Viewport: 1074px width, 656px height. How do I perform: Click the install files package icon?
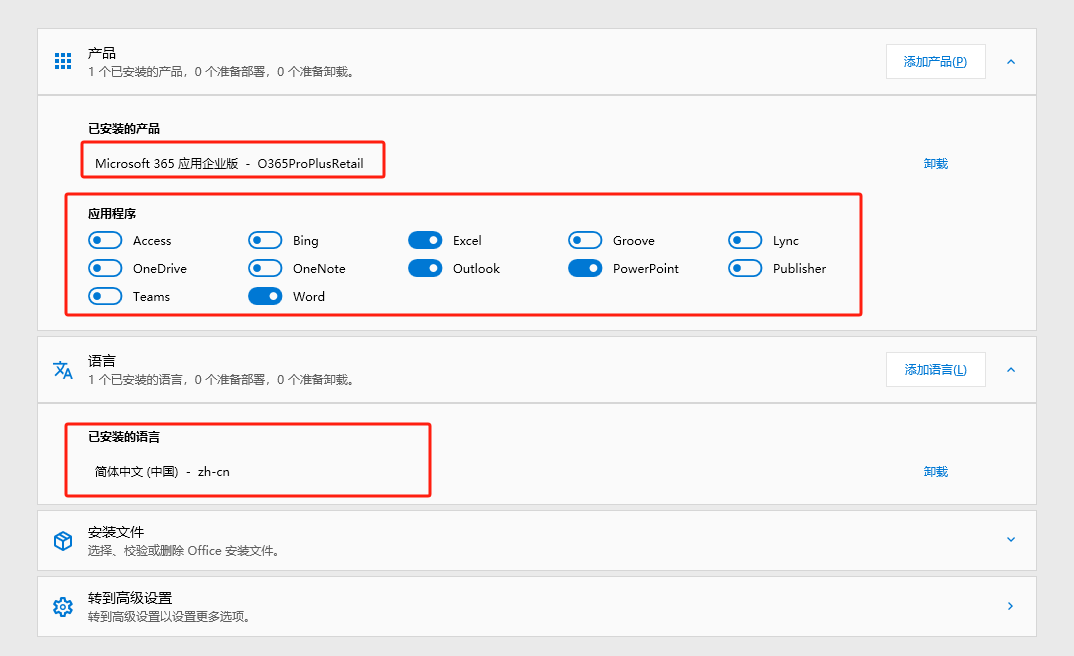[x=63, y=541]
